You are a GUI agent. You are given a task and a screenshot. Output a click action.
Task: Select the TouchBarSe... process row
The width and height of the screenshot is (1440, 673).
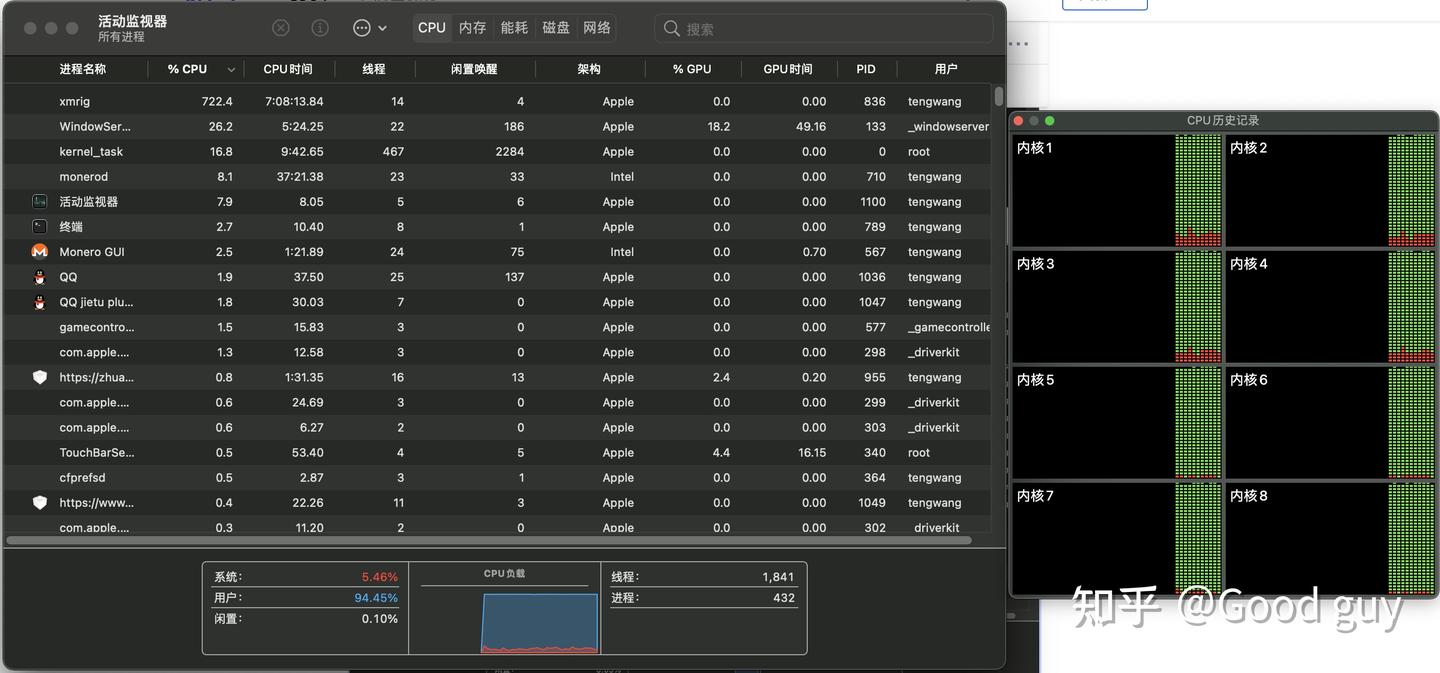click(x=498, y=452)
